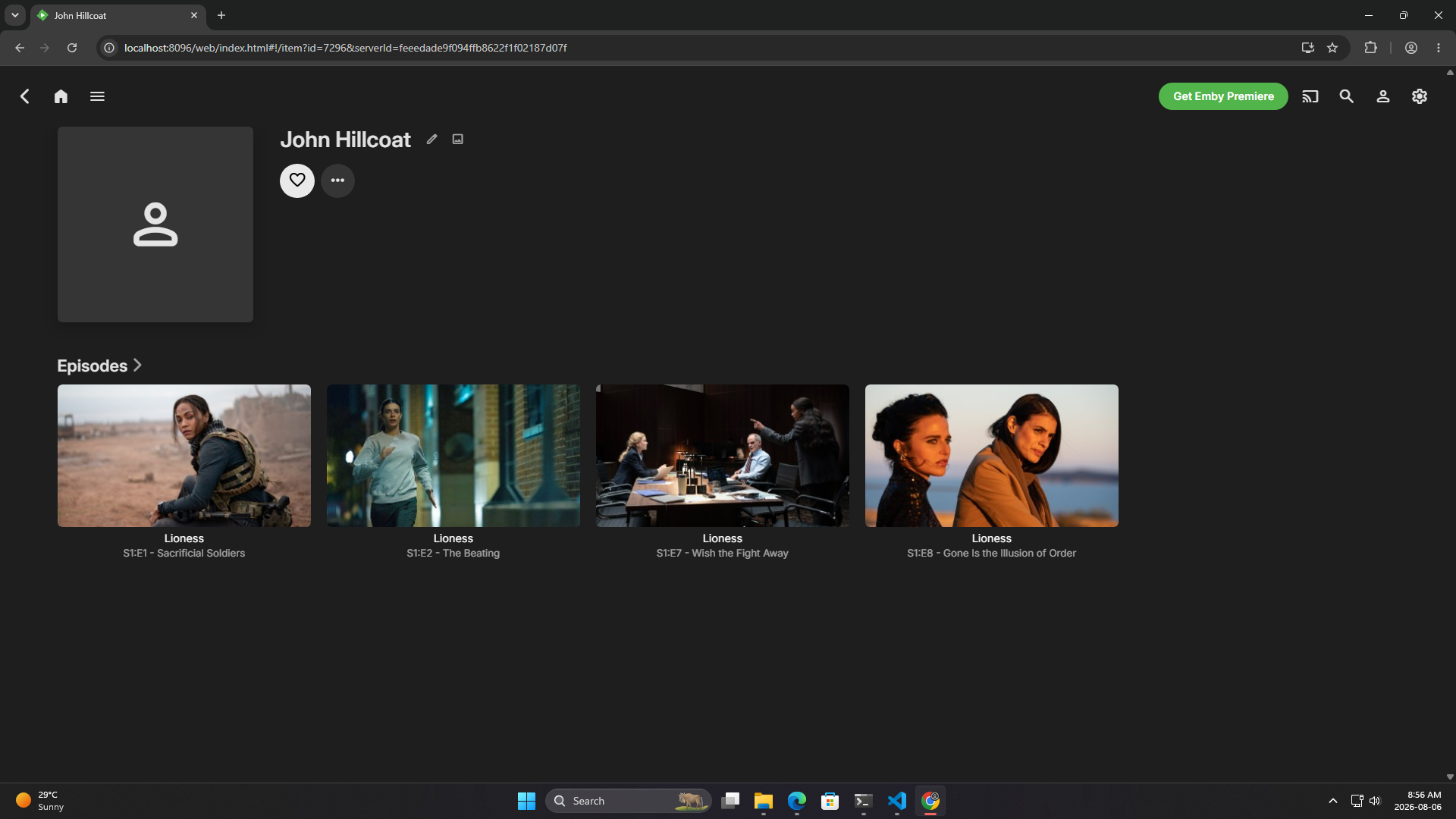Open Microsoft Store from taskbar
Viewport: 1456px width, 819px height.
[830, 801]
